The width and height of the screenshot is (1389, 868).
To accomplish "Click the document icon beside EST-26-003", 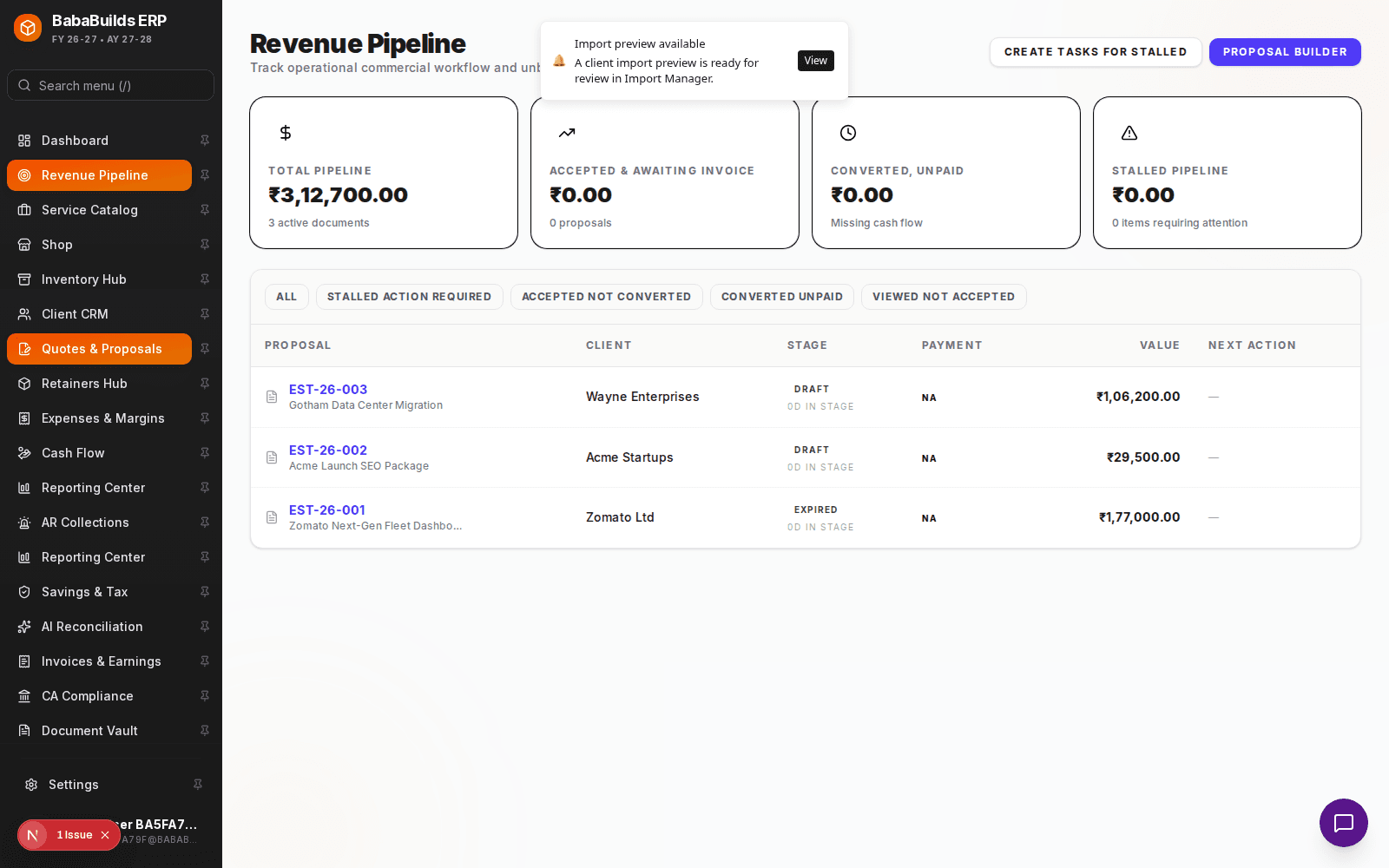I will coord(272,397).
